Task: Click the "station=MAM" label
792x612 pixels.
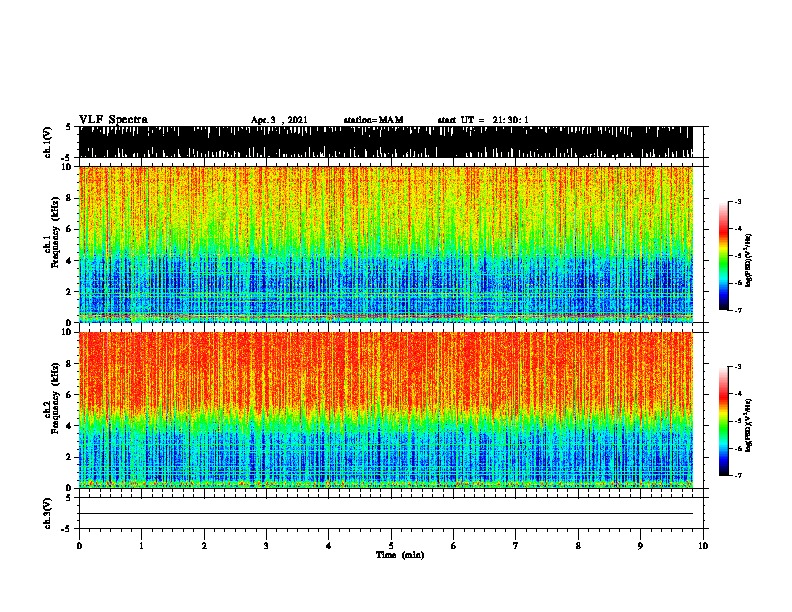Action: (373, 120)
